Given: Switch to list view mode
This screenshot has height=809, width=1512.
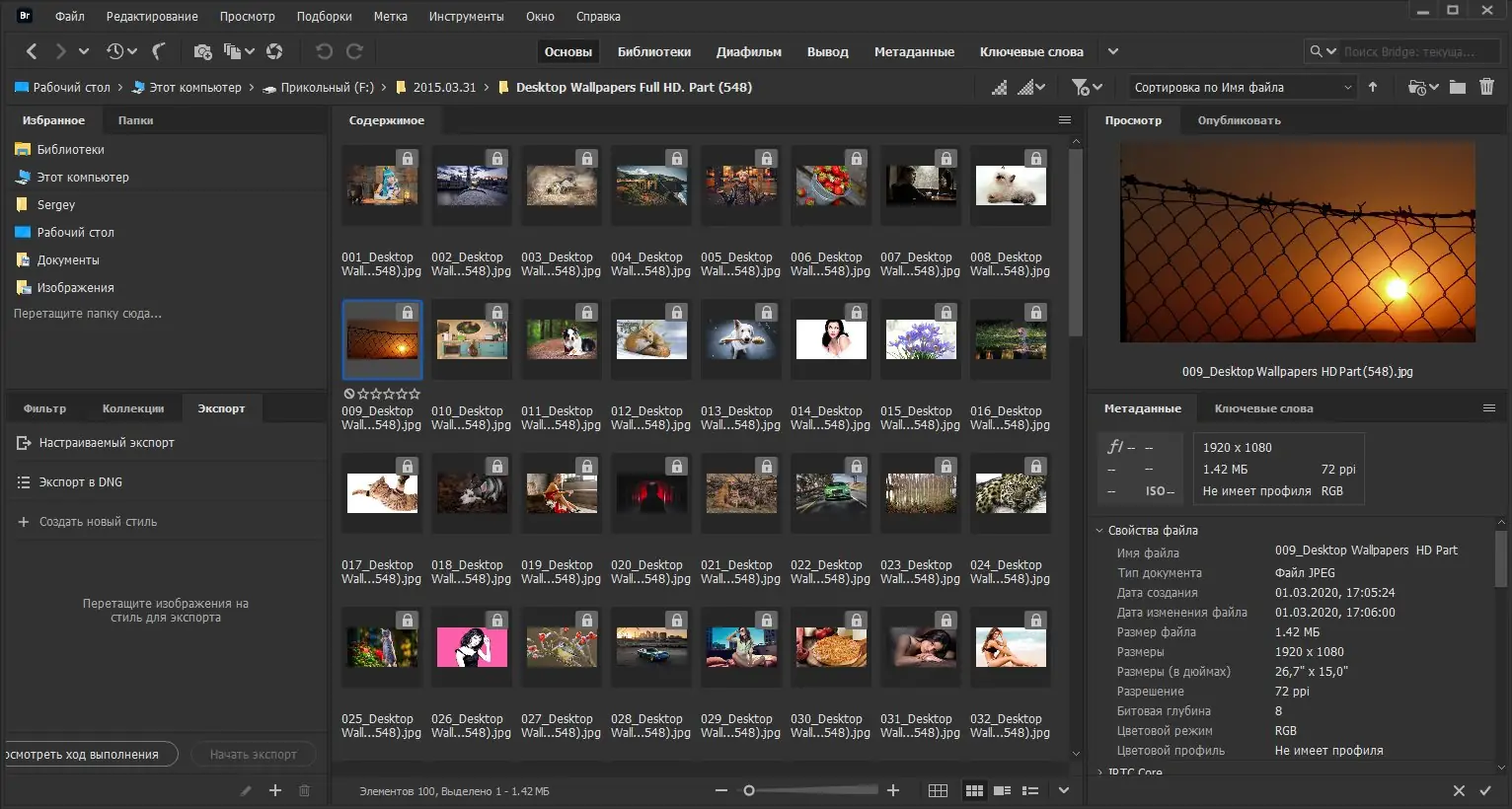Looking at the screenshot, I should click(1030, 790).
